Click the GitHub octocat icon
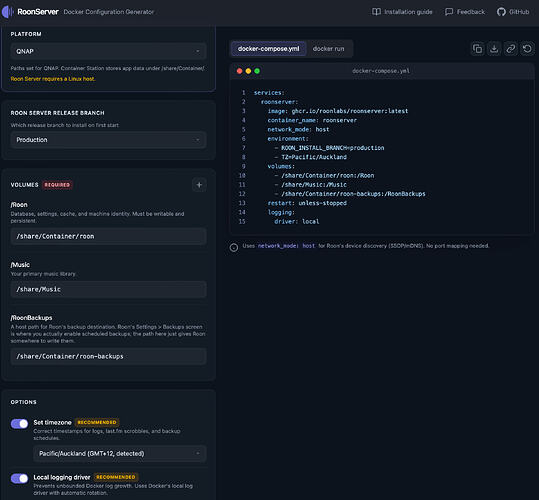This screenshot has height=500, width=539. 501,12
